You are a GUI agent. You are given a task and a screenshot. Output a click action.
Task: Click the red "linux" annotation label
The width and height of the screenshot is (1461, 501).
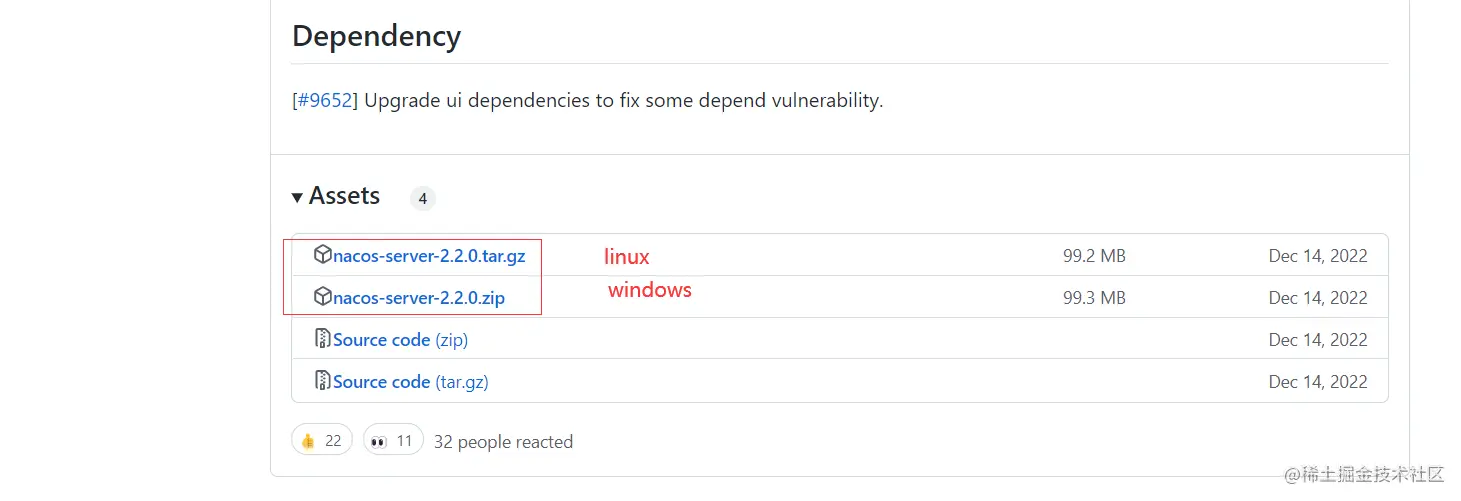pos(627,257)
